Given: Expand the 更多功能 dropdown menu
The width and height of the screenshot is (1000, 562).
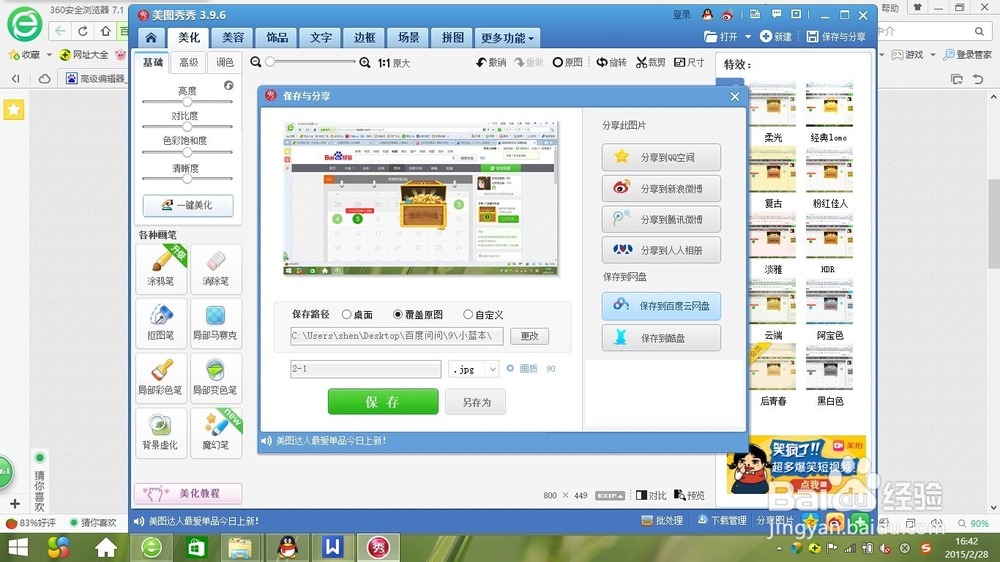Looking at the screenshot, I should tap(507, 38).
